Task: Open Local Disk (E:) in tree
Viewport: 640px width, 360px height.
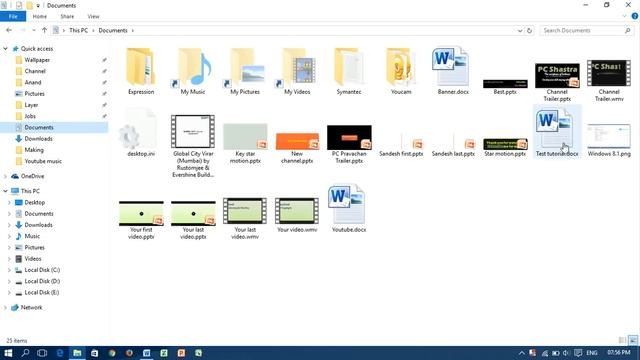Action: (42, 293)
